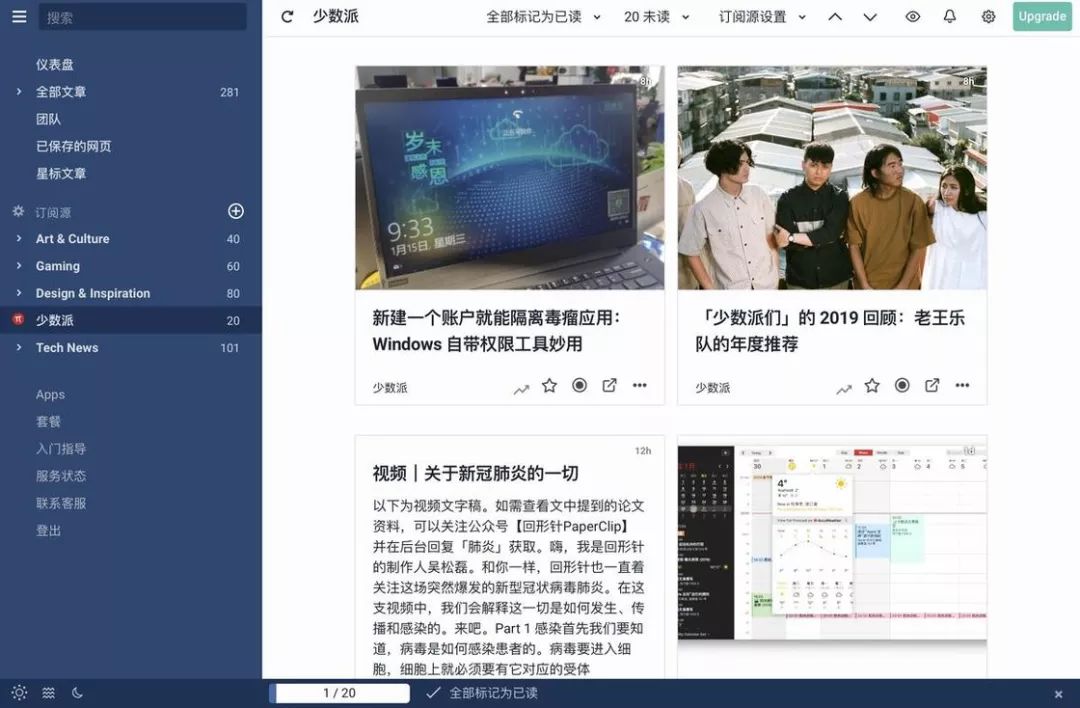
Task: Click 登出 to log out
Action: point(48,530)
